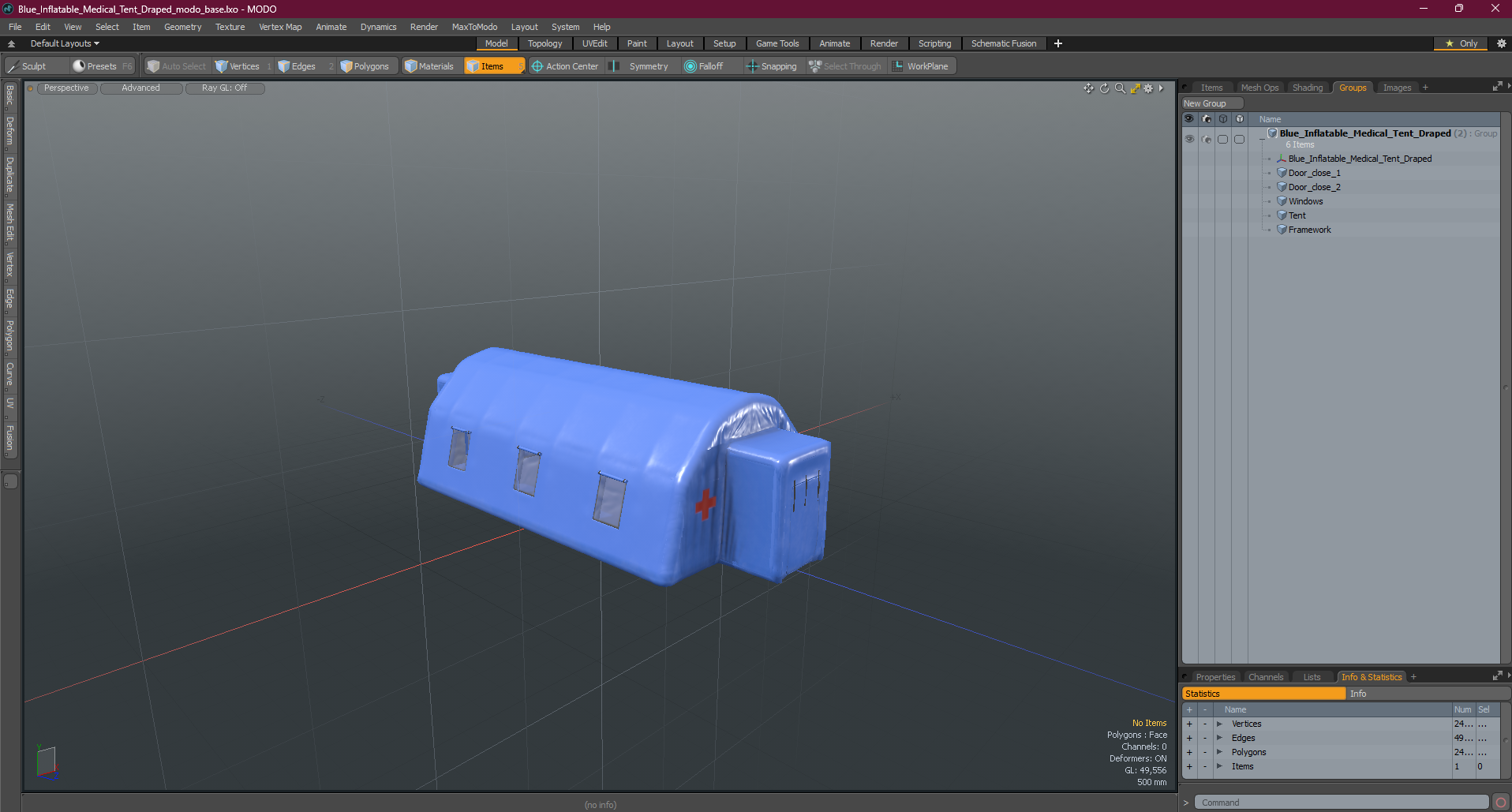Image resolution: width=1512 pixels, height=812 pixels.
Task: Open viewport settings gear icon
Action: coord(1149,88)
